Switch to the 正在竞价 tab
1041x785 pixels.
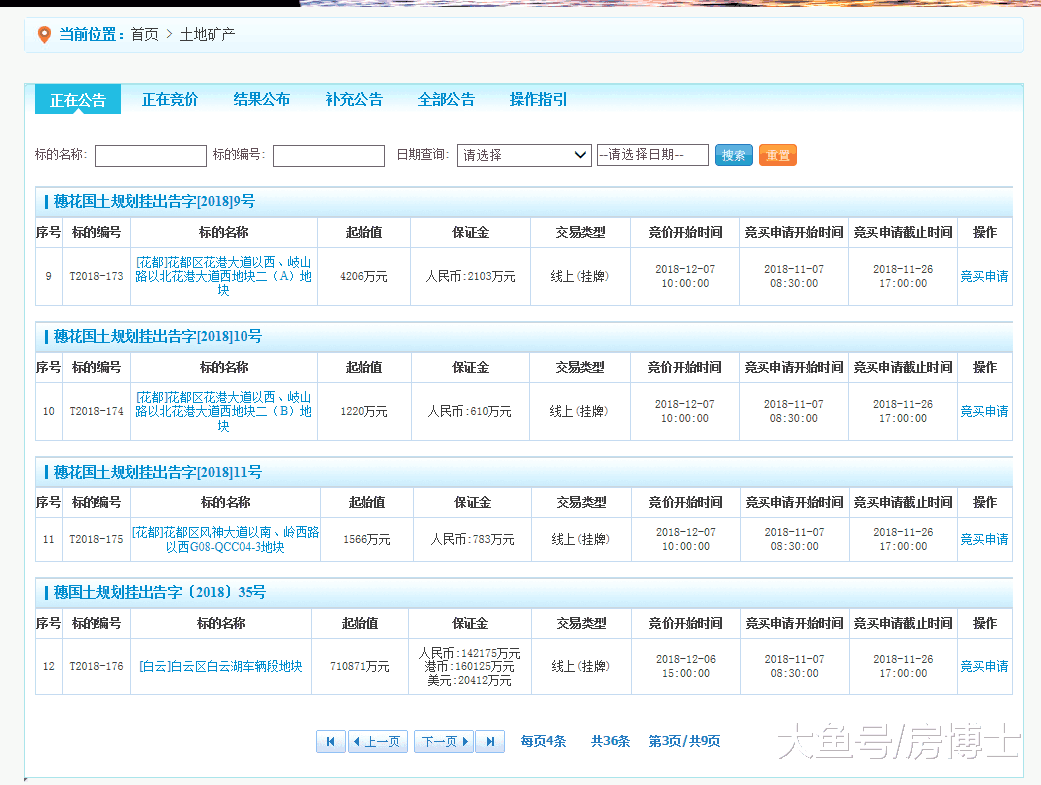point(169,99)
